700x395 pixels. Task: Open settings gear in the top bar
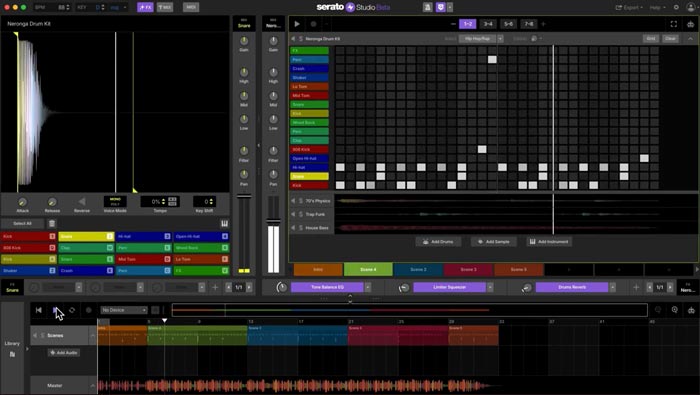click(676, 8)
